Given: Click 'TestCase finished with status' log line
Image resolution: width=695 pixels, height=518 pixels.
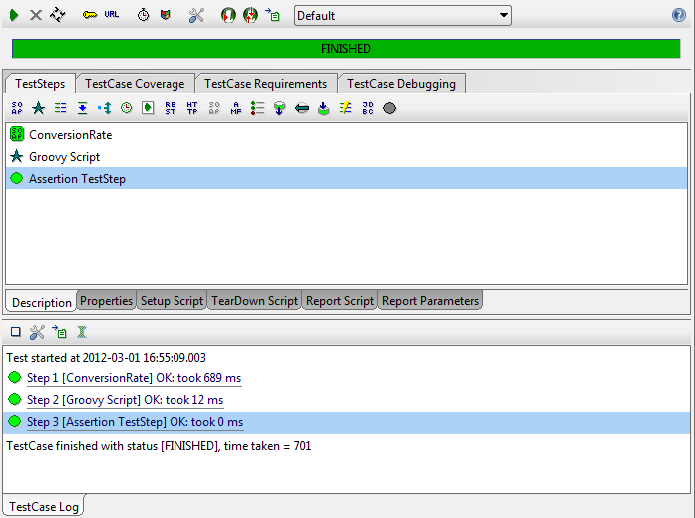Looking at the screenshot, I should (x=159, y=446).
